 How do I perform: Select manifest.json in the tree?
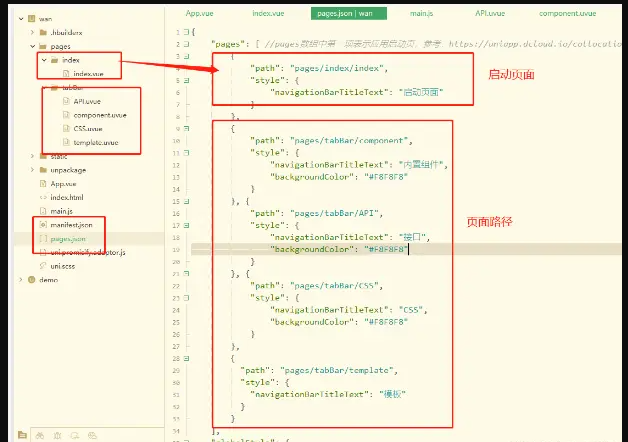pos(71,225)
